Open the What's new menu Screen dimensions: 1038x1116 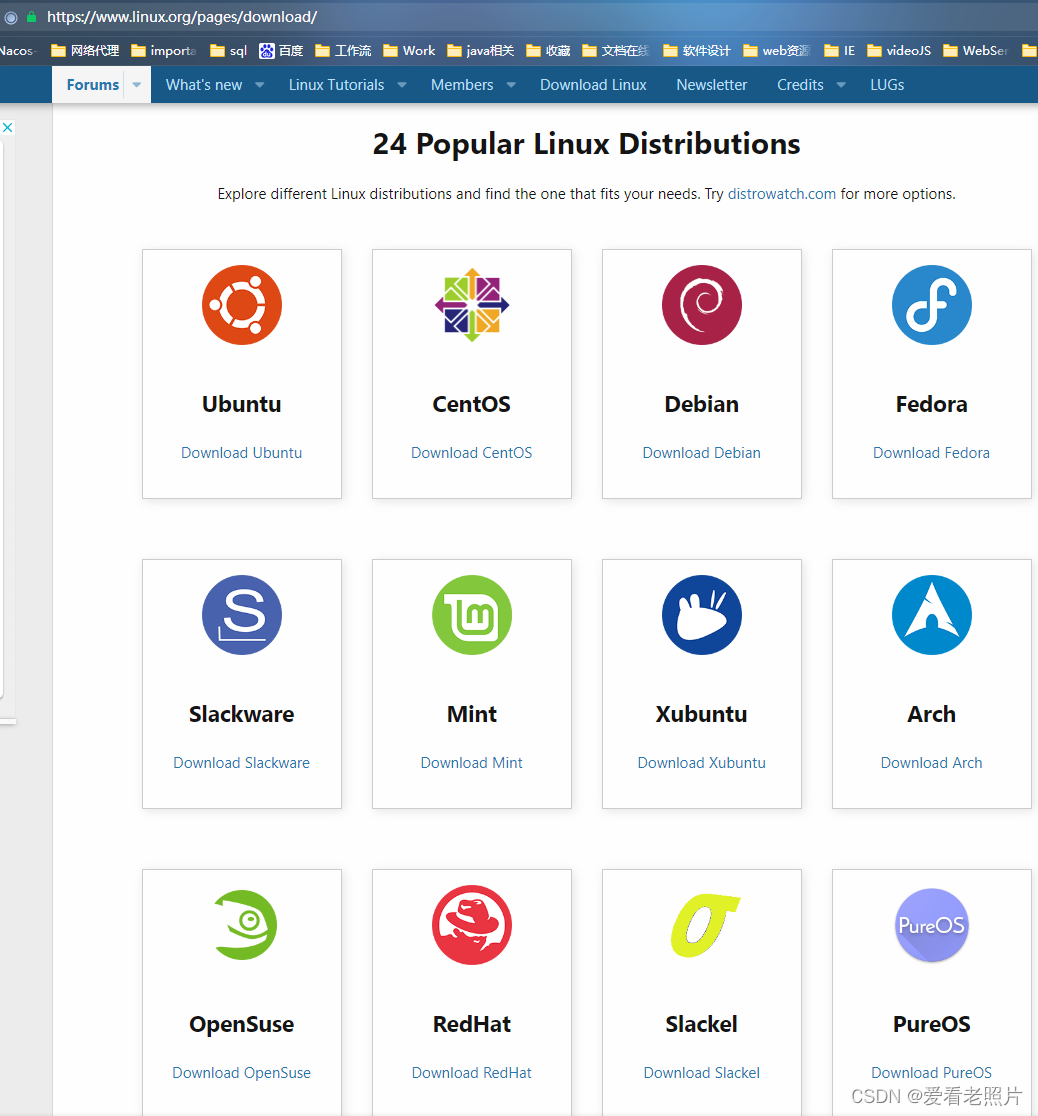pos(204,85)
